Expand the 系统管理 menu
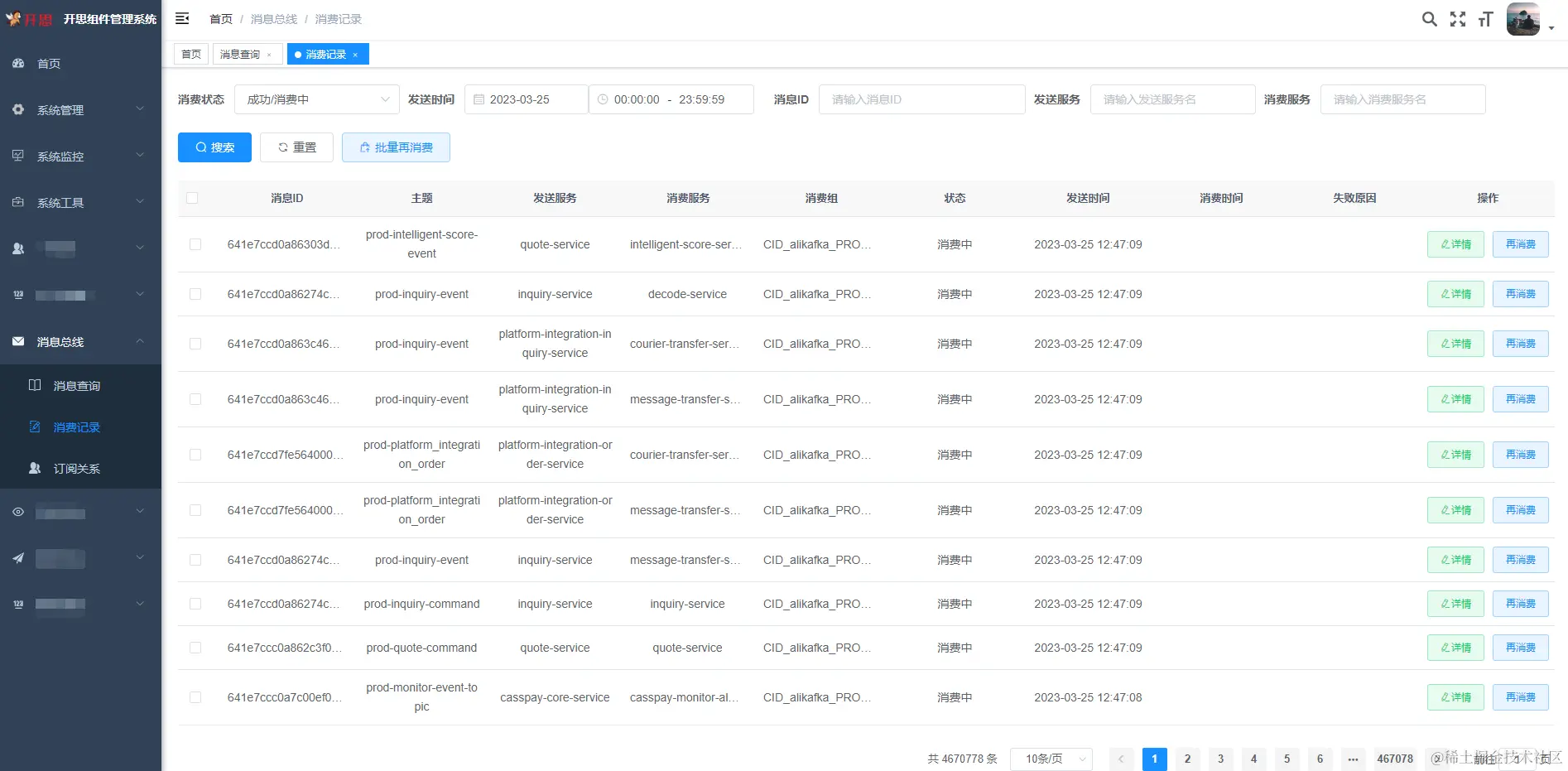Screen dimensions: 1568x771 (80, 109)
